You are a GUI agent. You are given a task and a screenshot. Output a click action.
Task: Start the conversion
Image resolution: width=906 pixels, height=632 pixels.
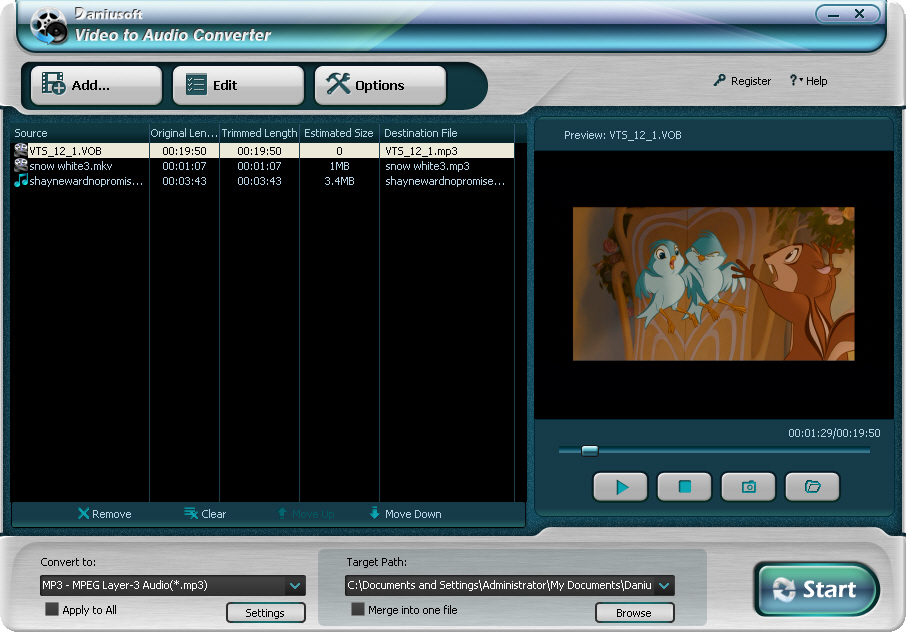click(817, 589)
